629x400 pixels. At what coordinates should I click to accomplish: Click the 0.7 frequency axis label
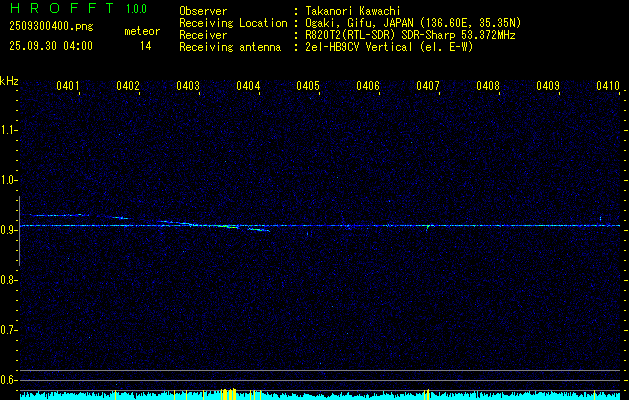(9, 330)
